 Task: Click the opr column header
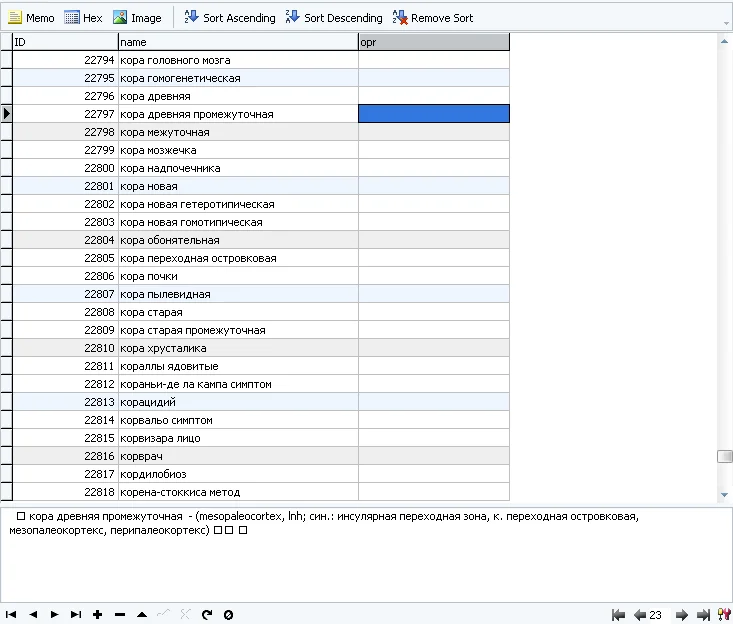[433, 42]
